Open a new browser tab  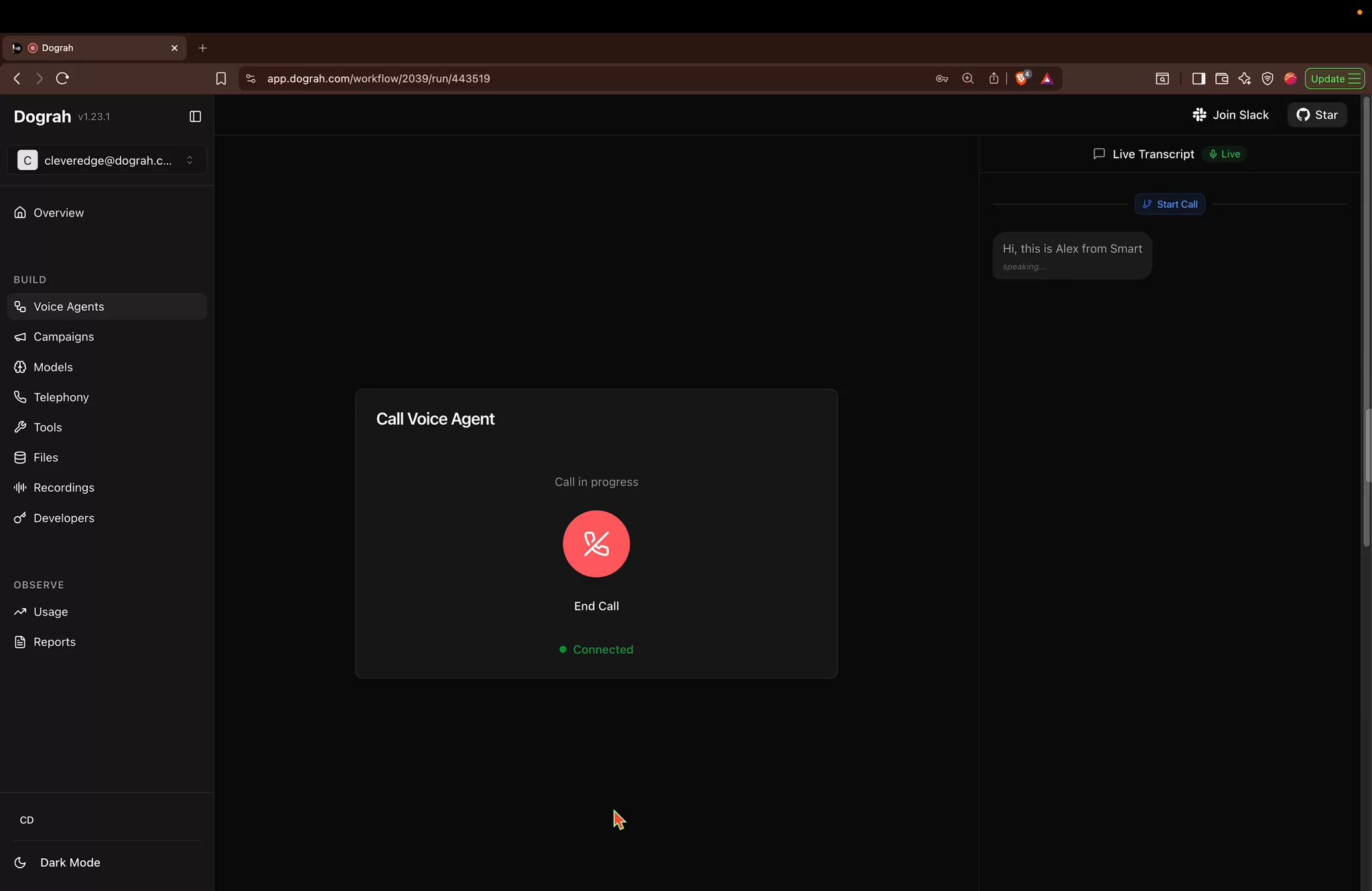coord(202,48)
